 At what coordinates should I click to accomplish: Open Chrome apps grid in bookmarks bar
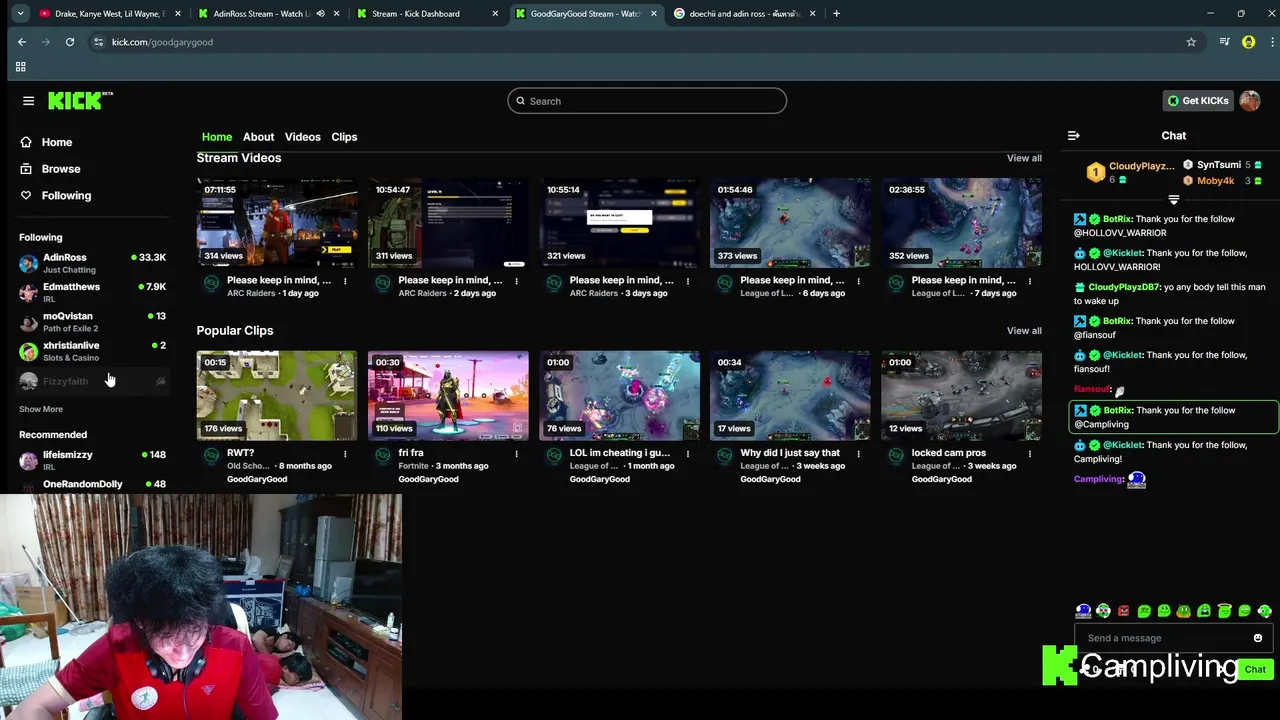[x=20, y=67]
